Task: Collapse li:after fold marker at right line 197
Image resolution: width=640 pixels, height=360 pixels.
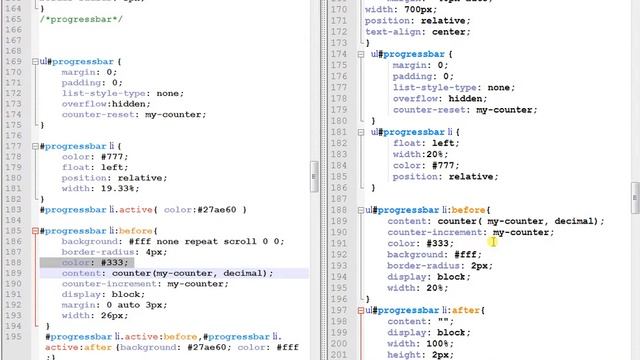Action: (361, 311)
